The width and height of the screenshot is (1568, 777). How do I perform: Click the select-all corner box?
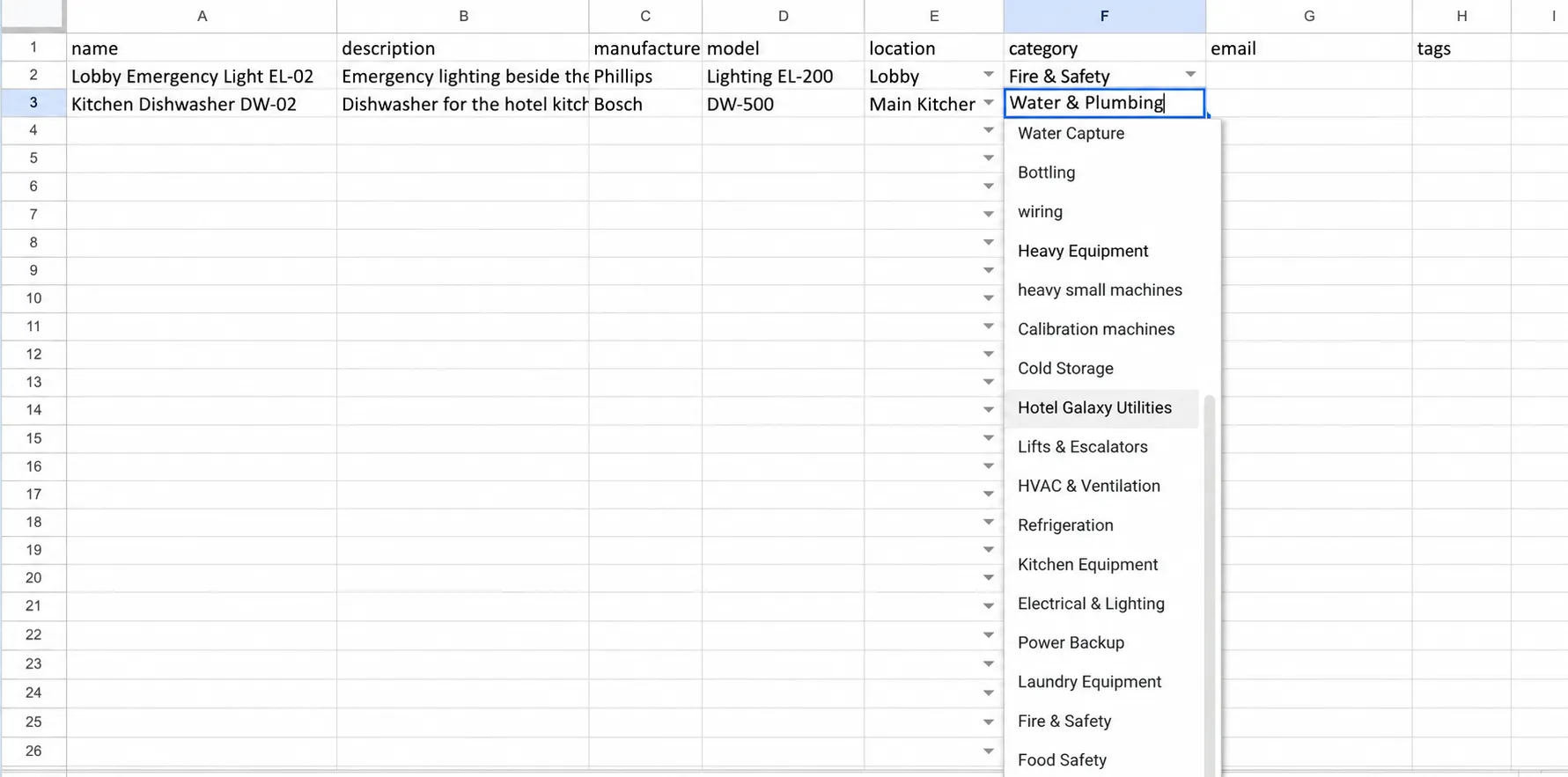click(x=33, y=15)
